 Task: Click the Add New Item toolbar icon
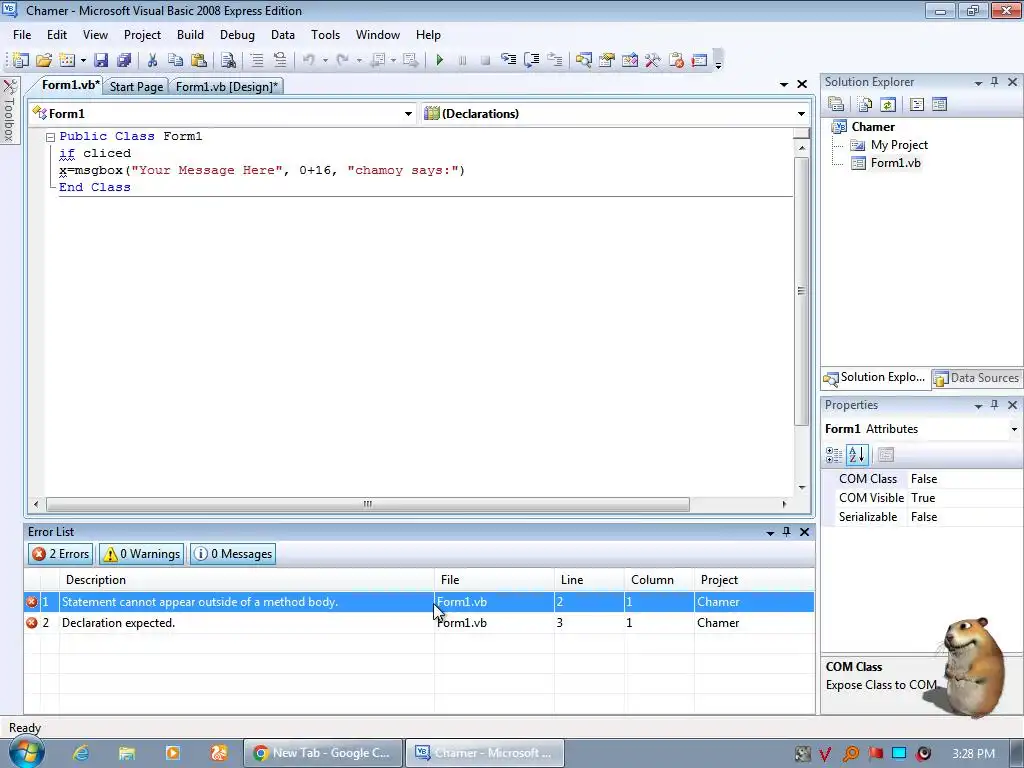click(x=67, y=60)
